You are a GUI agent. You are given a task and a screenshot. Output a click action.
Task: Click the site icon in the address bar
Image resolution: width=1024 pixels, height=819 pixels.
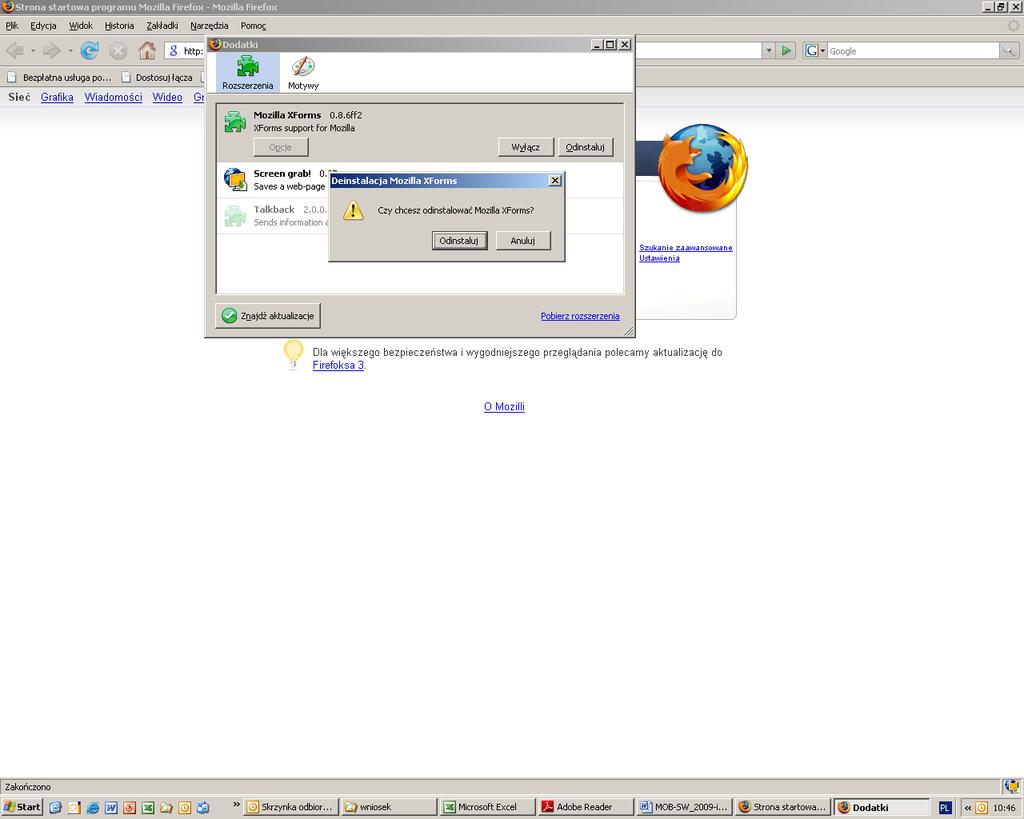coord(174,50)
